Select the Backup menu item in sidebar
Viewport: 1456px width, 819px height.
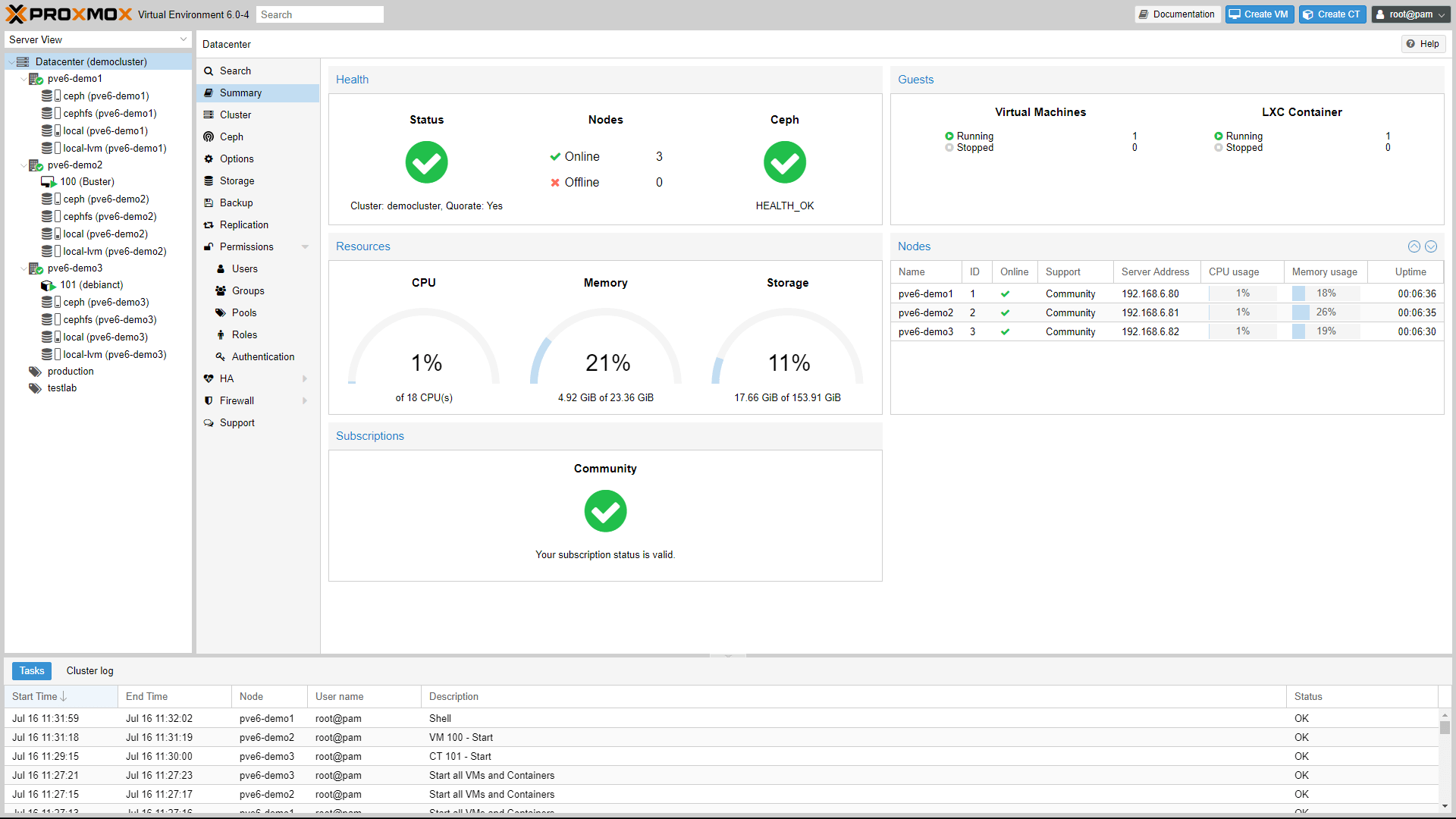click(x=236, y=203)
